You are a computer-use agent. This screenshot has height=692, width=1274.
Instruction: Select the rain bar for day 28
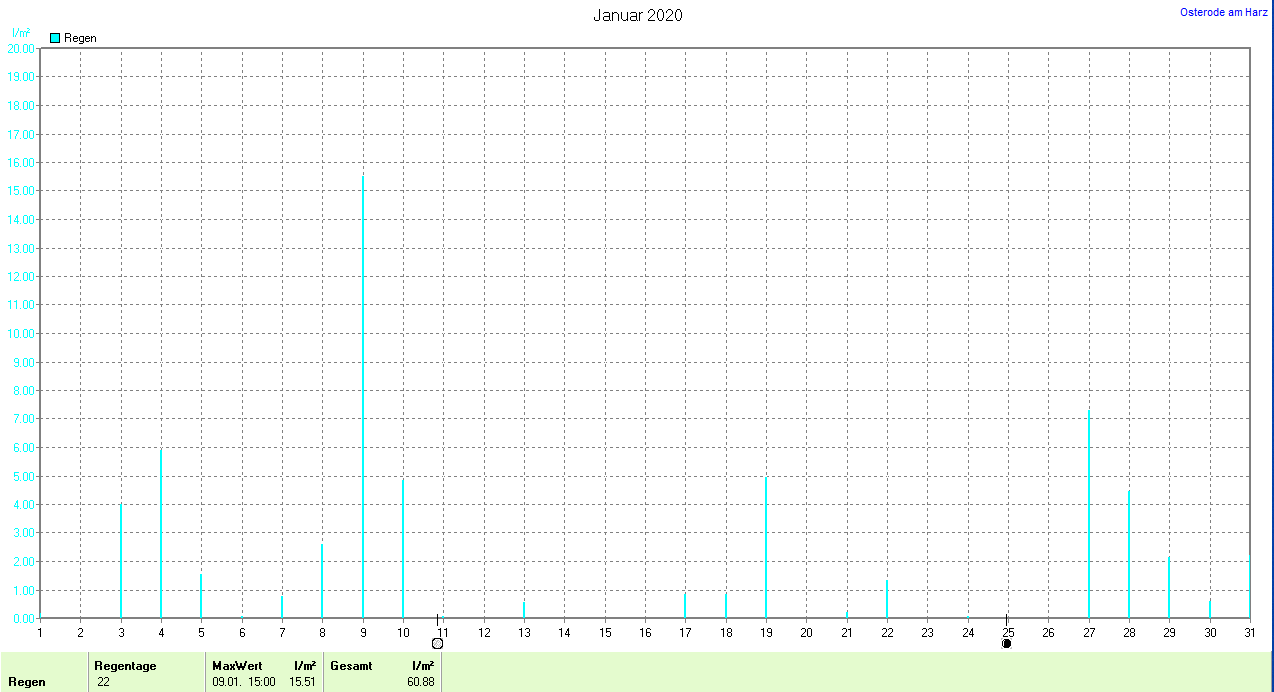tap(1129, 555)
